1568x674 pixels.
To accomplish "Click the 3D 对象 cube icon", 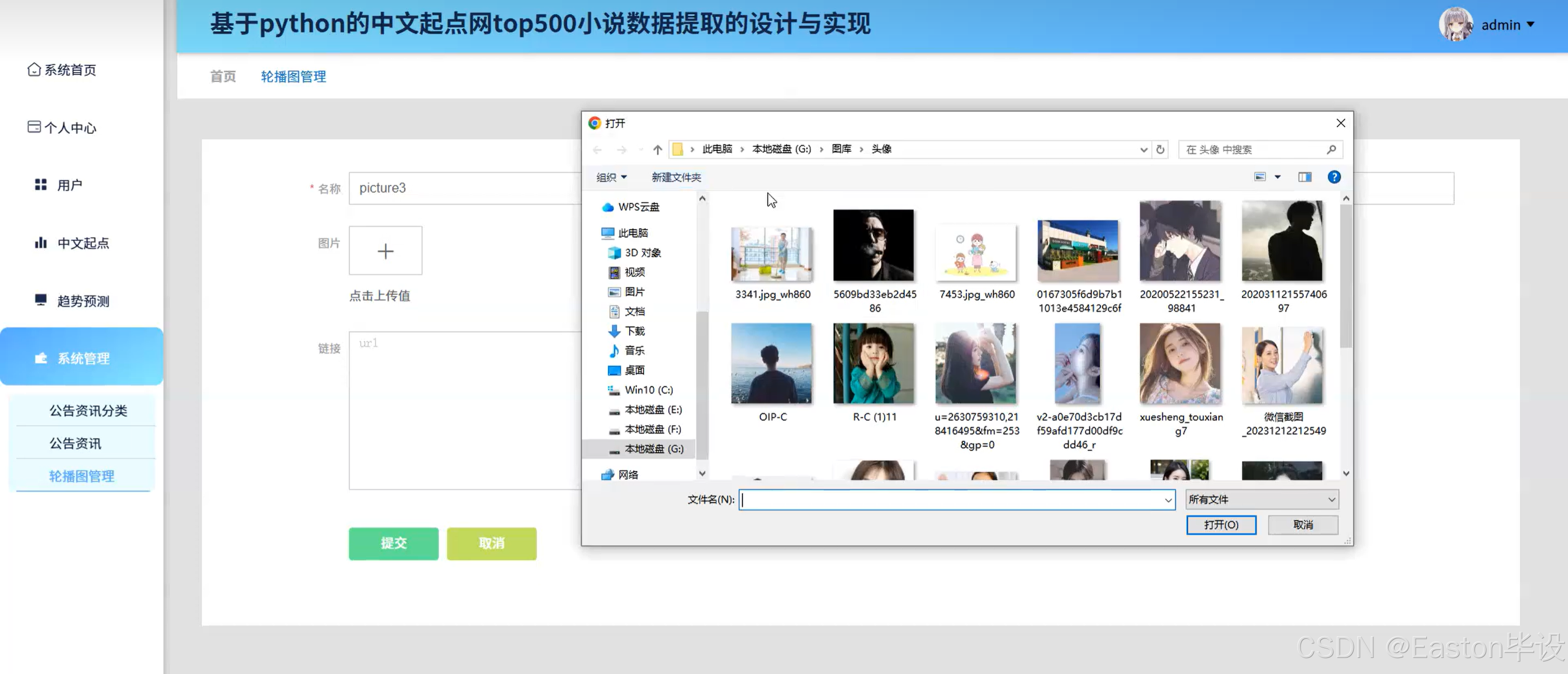I will click(614, 252).
